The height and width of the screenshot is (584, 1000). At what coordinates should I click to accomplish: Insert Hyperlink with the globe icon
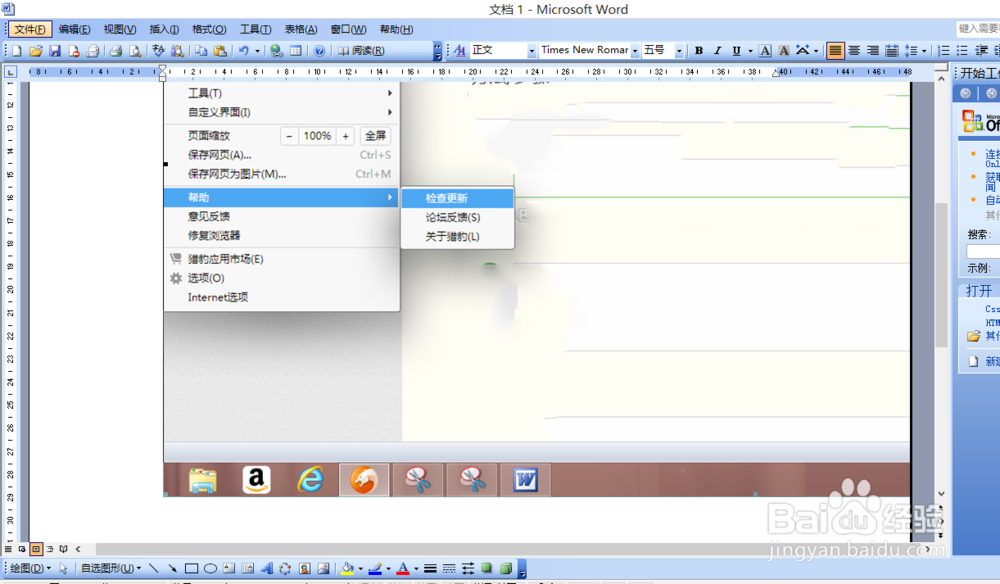276,51
